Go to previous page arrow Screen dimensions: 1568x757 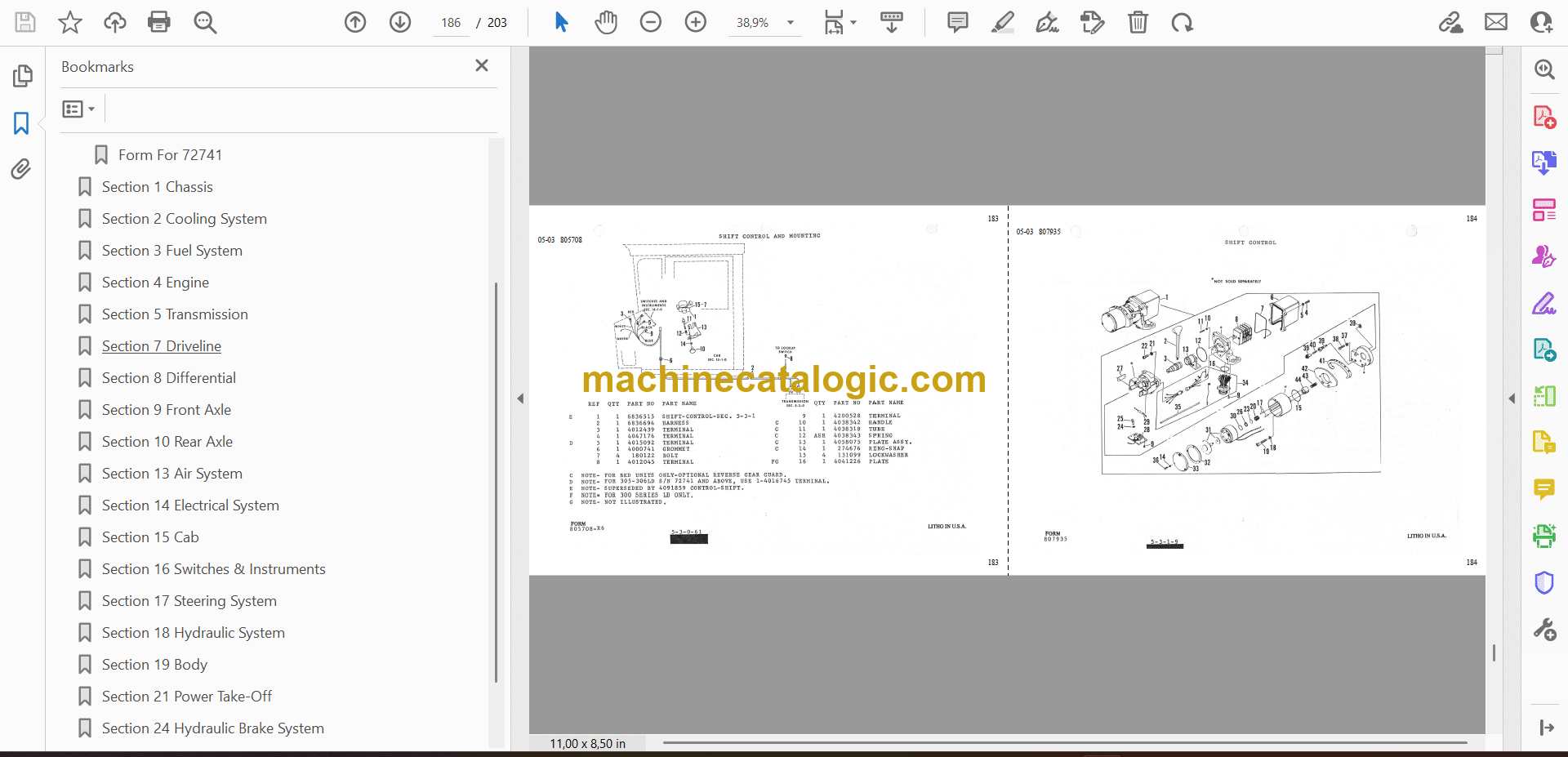click(355, 22)
